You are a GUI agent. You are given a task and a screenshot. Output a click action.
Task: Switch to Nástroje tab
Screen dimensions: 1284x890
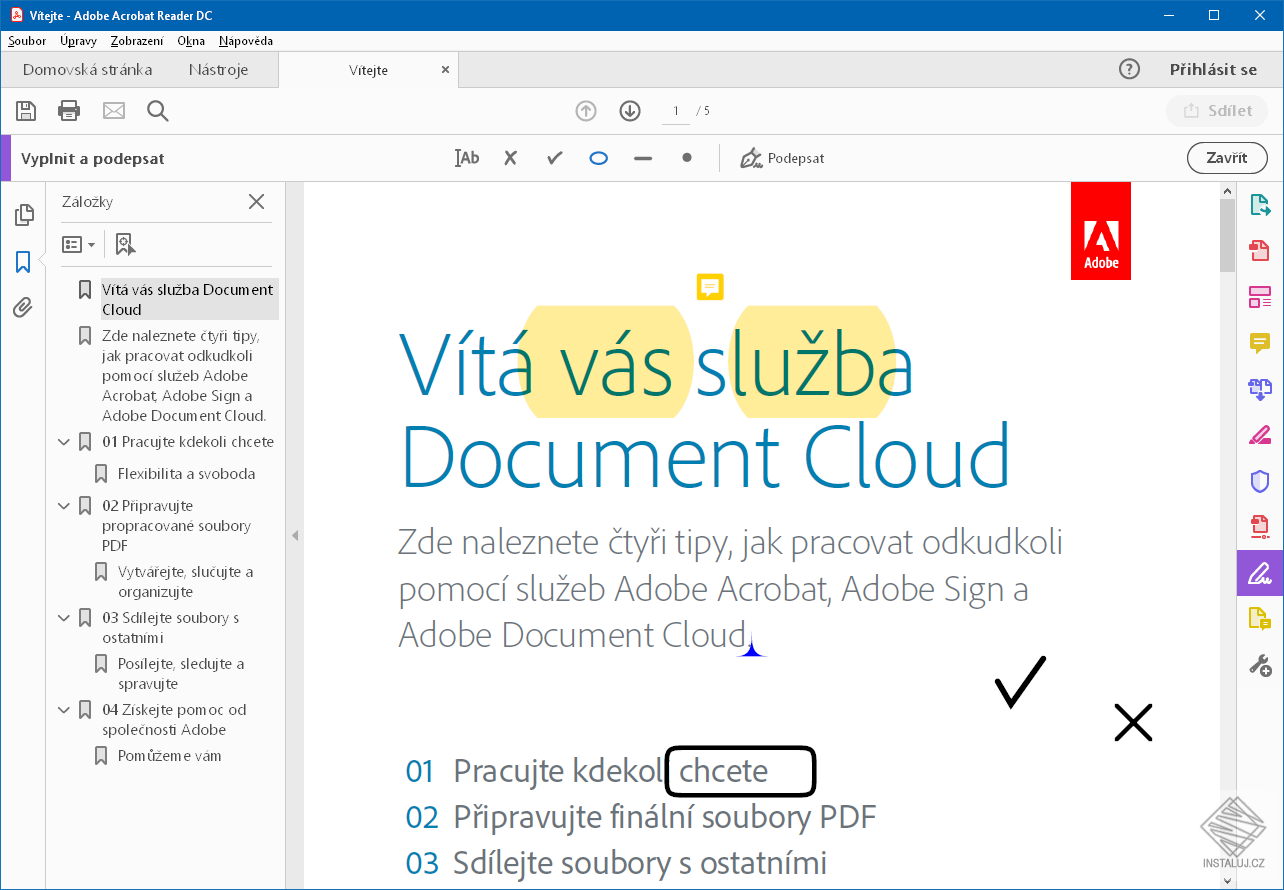coord(218,69)
